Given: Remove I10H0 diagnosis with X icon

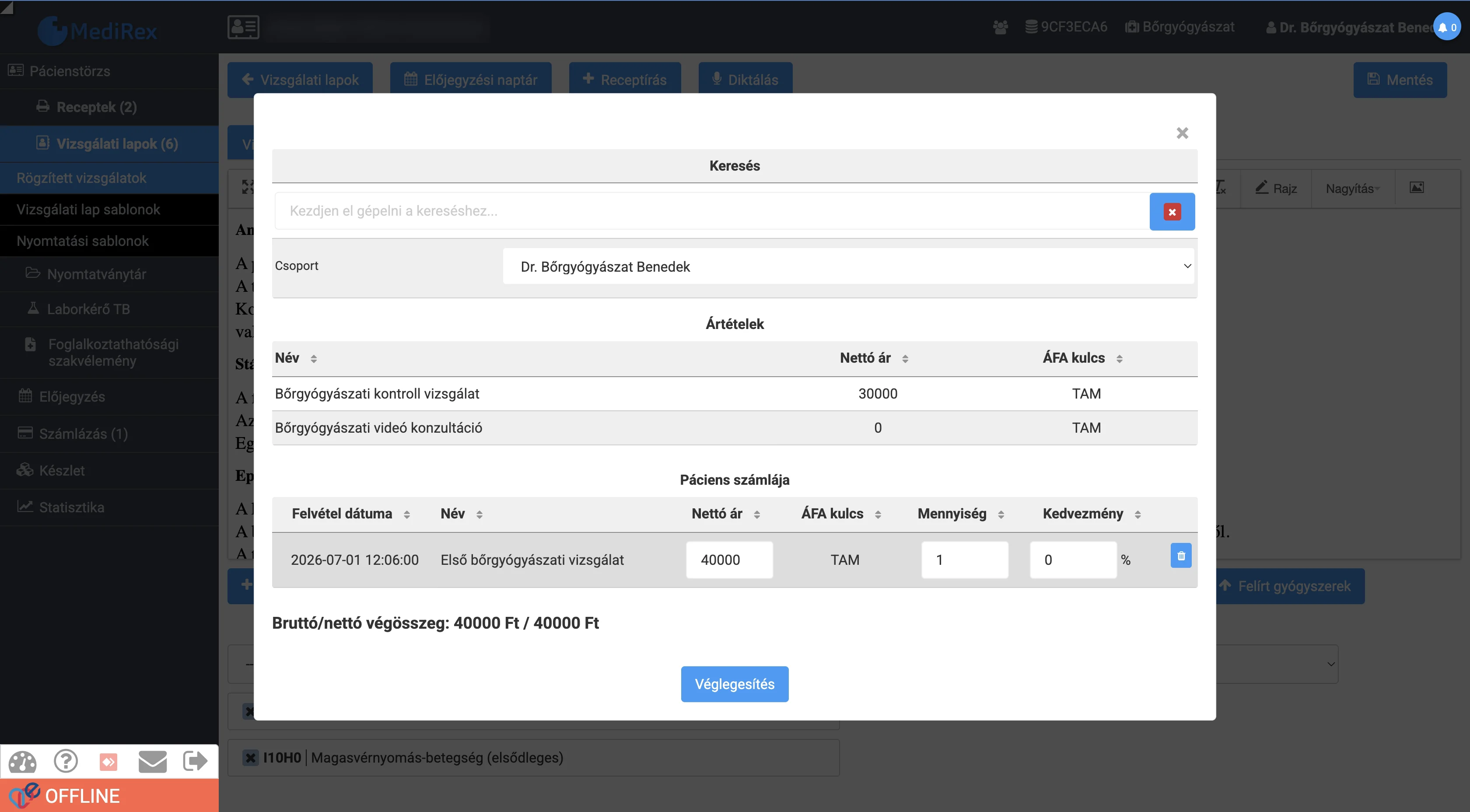Looking at the screenshot, I should click(x=250, y=758).
